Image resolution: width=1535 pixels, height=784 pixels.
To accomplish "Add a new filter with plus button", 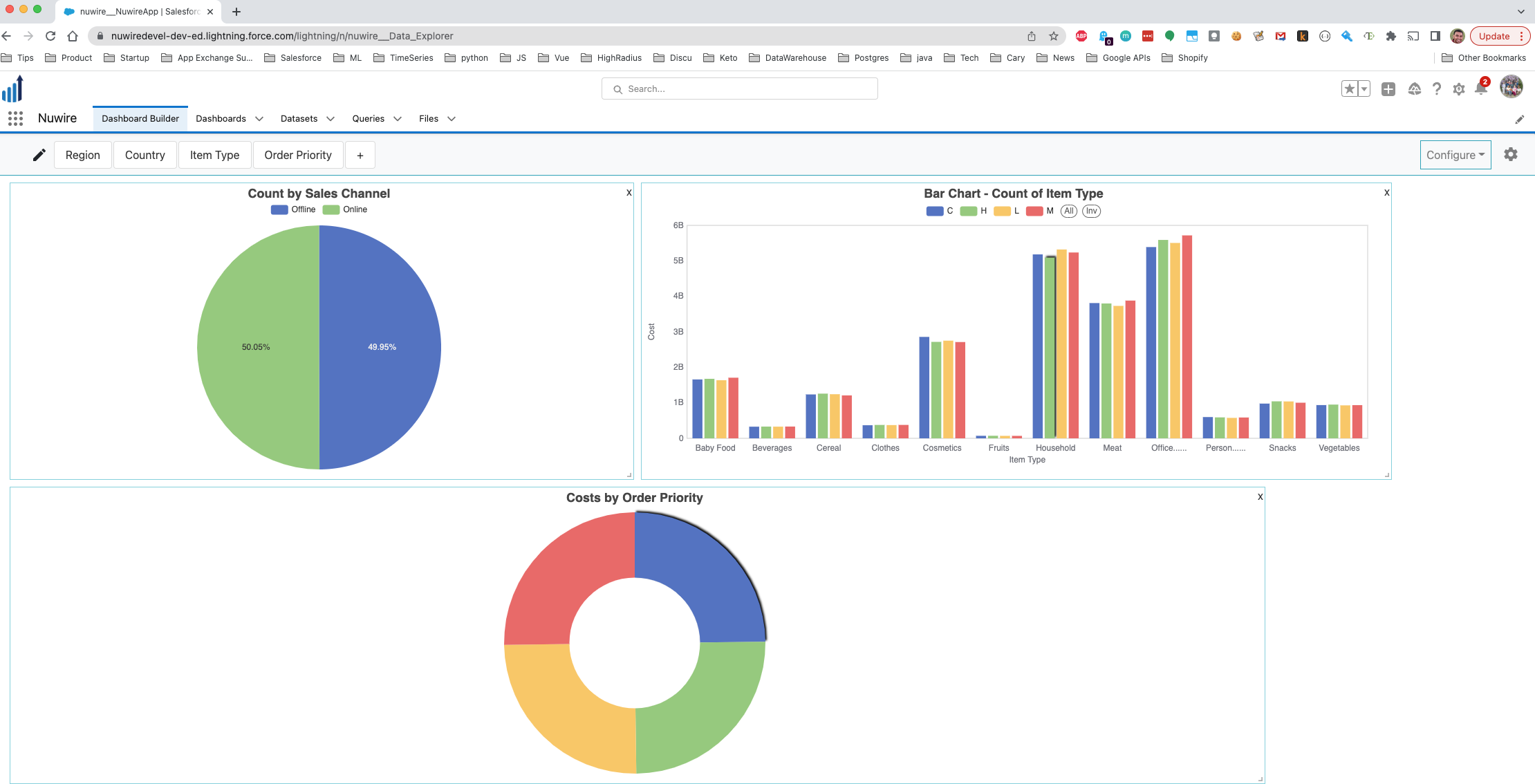I will [360, 155].
